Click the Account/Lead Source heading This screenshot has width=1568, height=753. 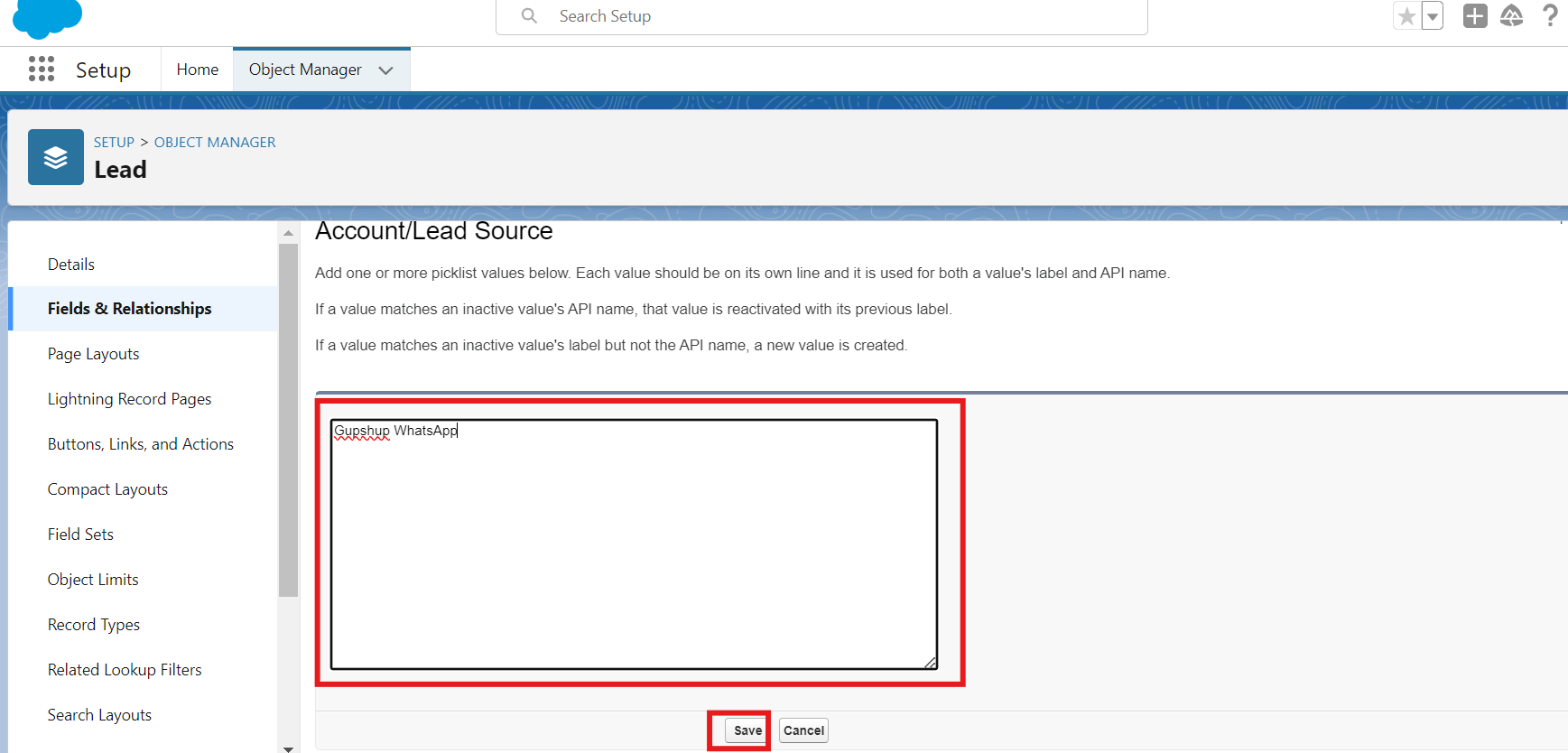(433, 231)
